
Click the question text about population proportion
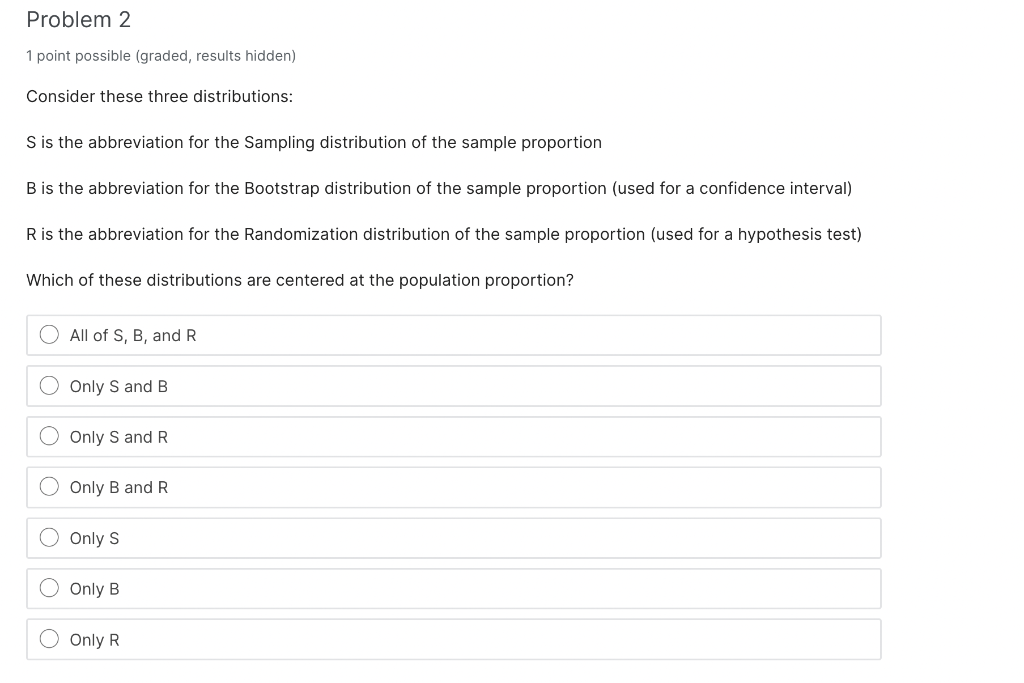300,280
